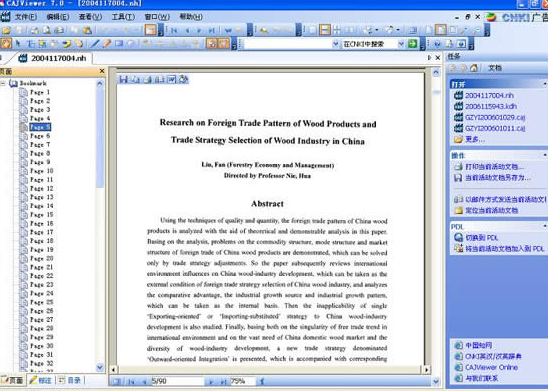Image resolution: width=548 pixels, height=391 pixels.
Task: Toggle the page panel view button
Action: (x=151, y=30)
